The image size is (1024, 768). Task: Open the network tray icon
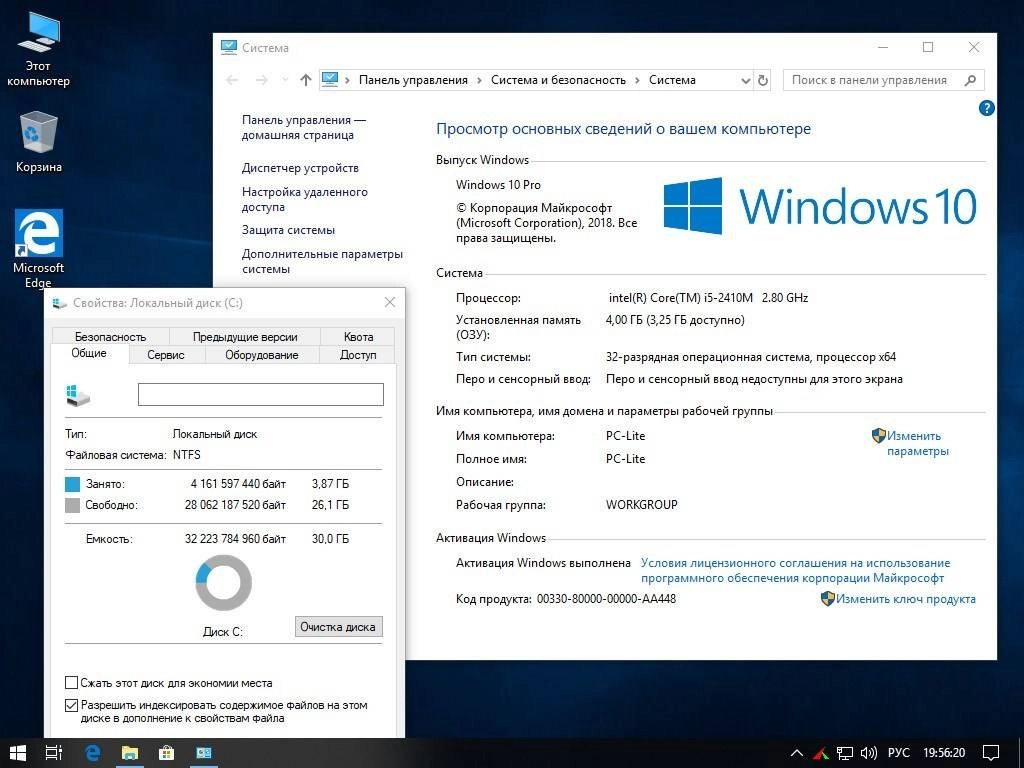[845, 753]
